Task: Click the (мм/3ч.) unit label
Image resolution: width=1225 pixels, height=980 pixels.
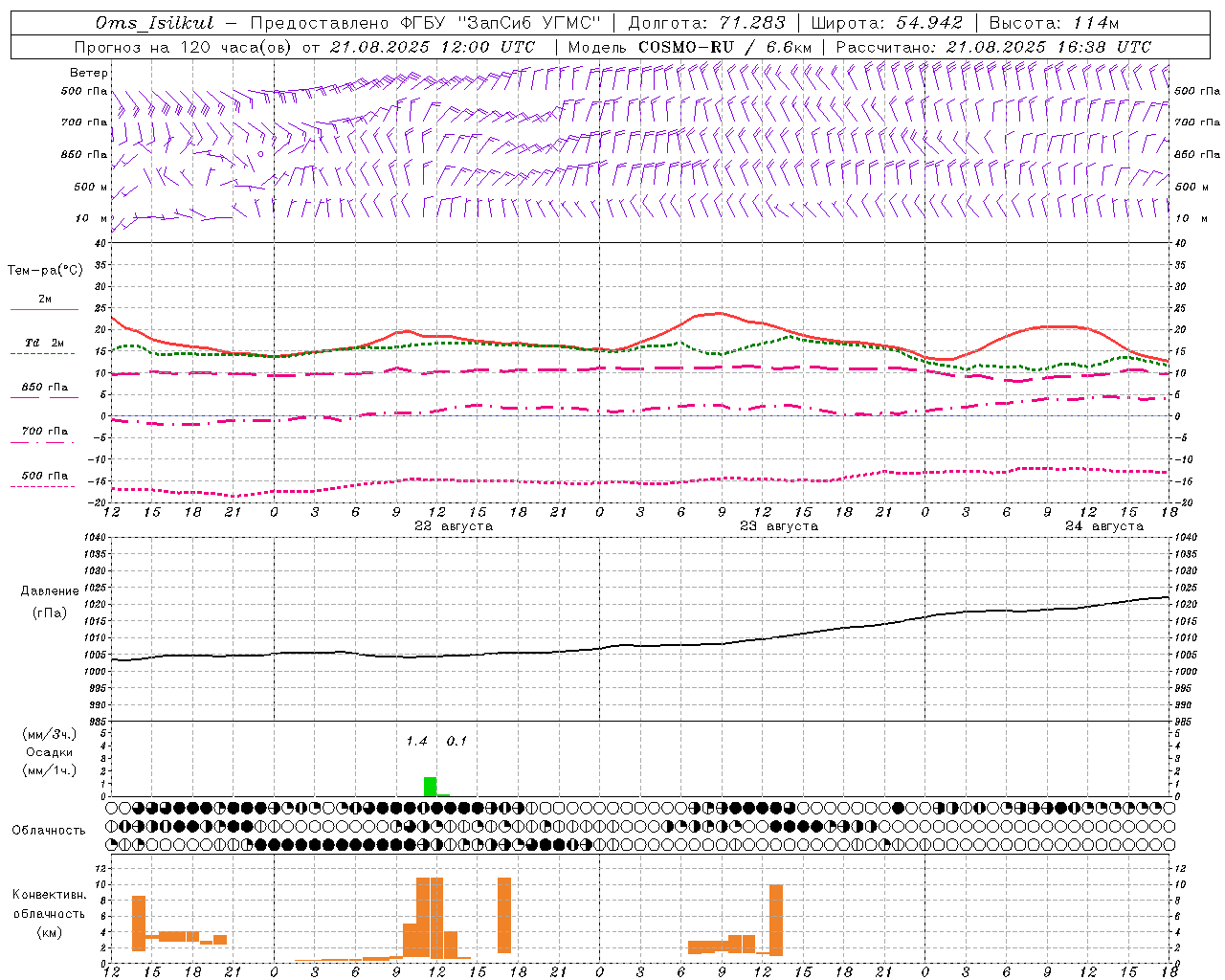Action: click(50, 734)
